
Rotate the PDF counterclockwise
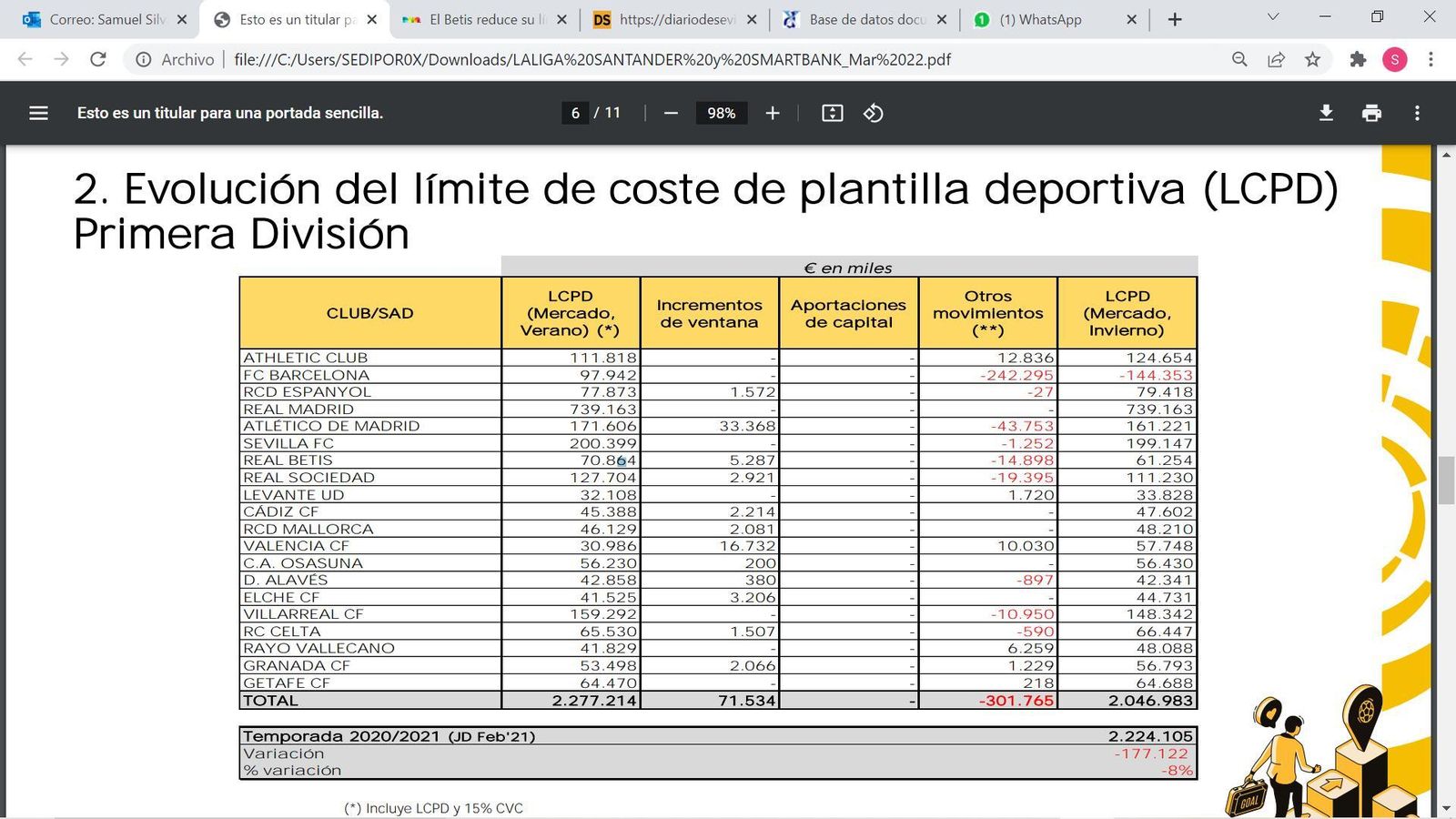873,113
